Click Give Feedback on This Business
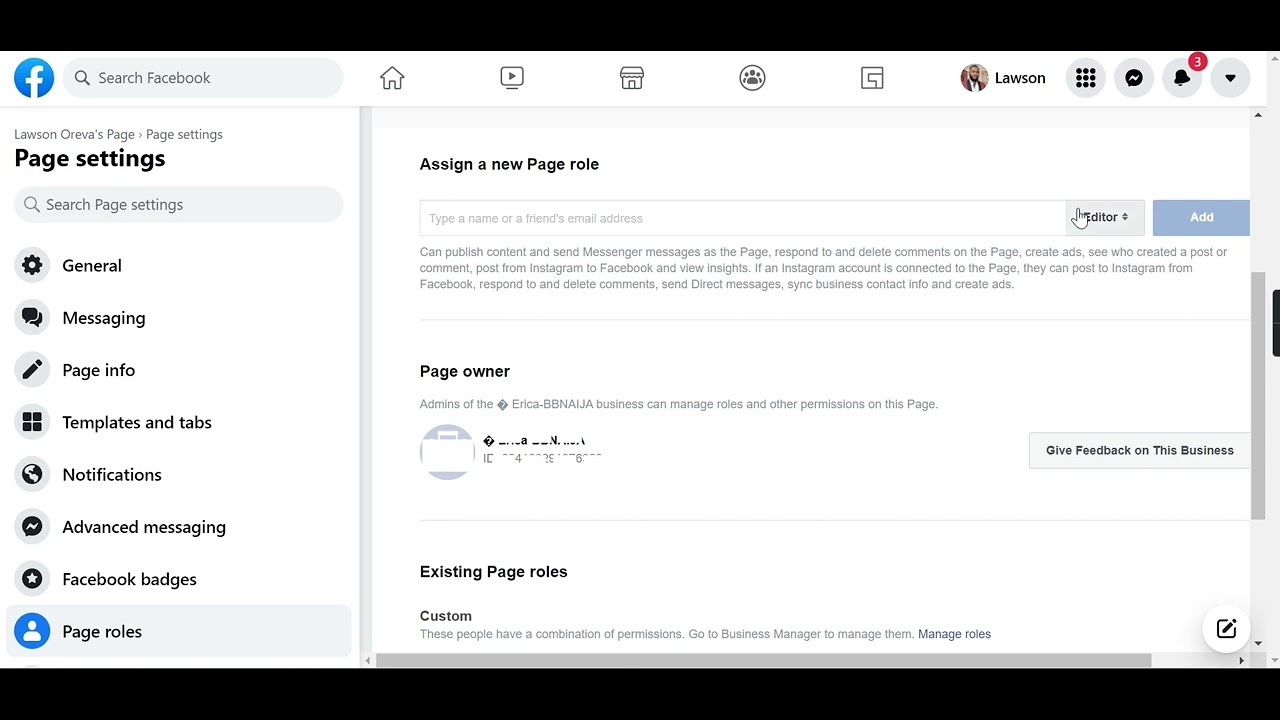Screen dimensions: 1280x720 click(1139, 451)
